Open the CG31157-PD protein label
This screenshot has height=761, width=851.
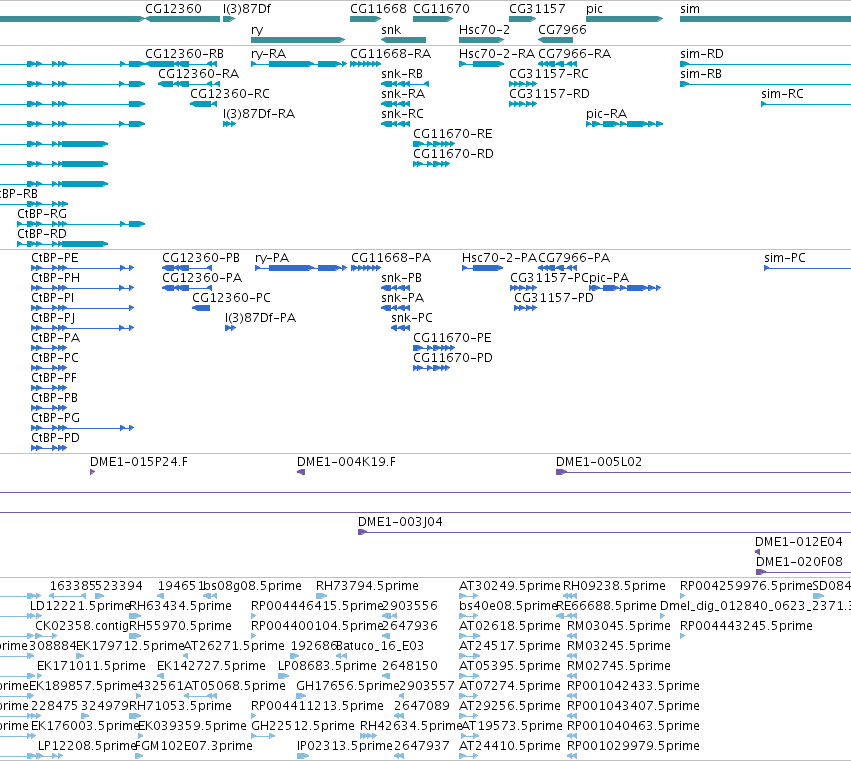pos(554,298)
